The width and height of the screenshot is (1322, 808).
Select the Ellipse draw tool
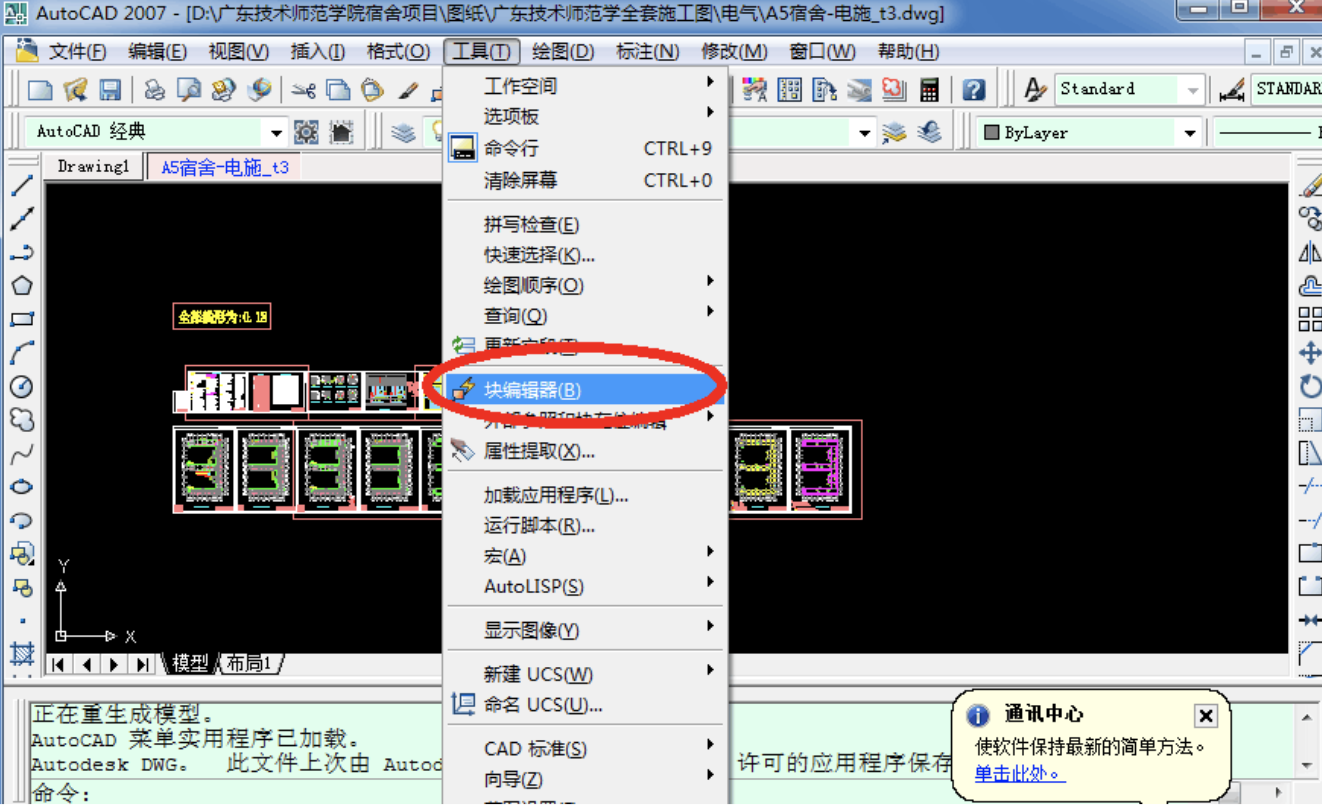click(x=21, y=487)
